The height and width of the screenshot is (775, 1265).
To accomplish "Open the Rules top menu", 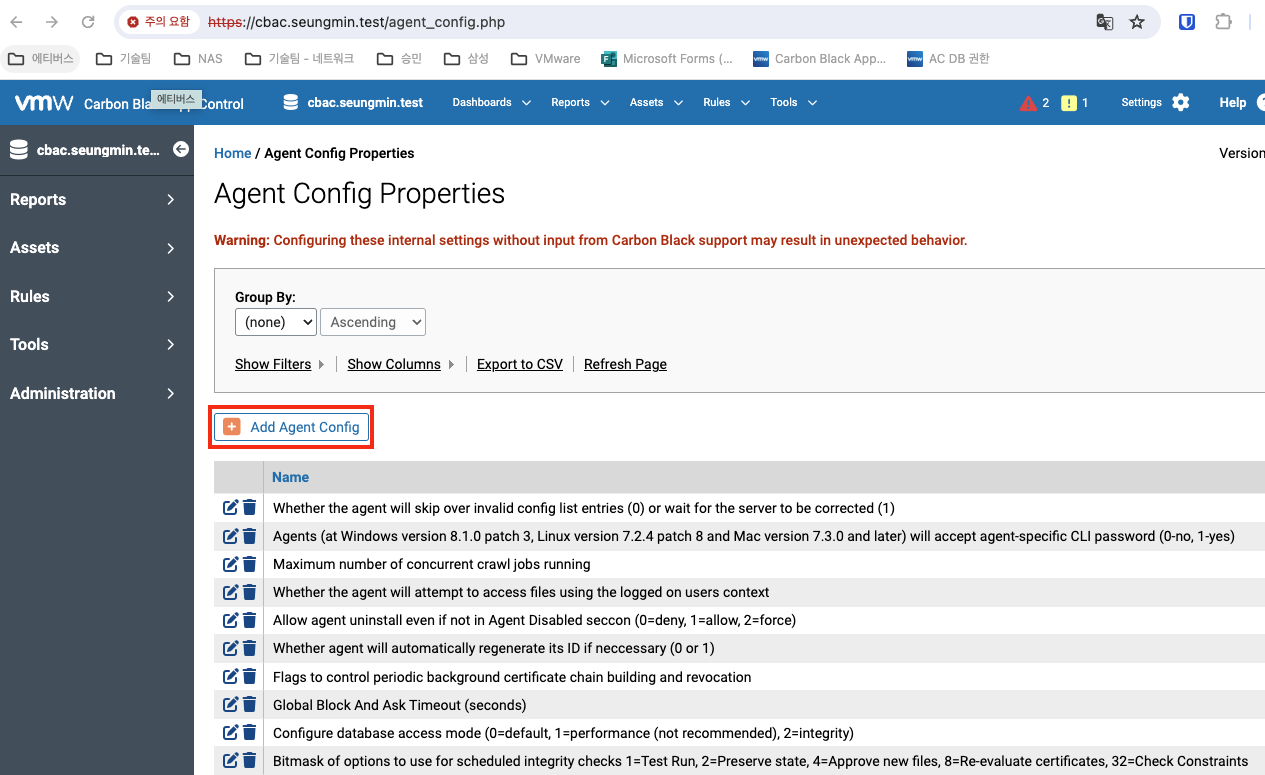I will click(x=726, y=102).
